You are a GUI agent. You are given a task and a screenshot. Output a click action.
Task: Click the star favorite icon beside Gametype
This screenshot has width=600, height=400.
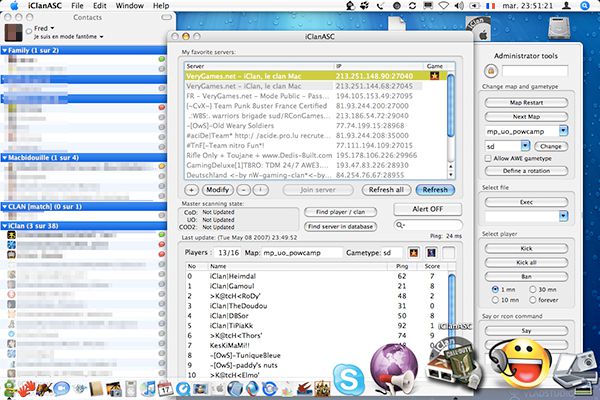point(414,253)
